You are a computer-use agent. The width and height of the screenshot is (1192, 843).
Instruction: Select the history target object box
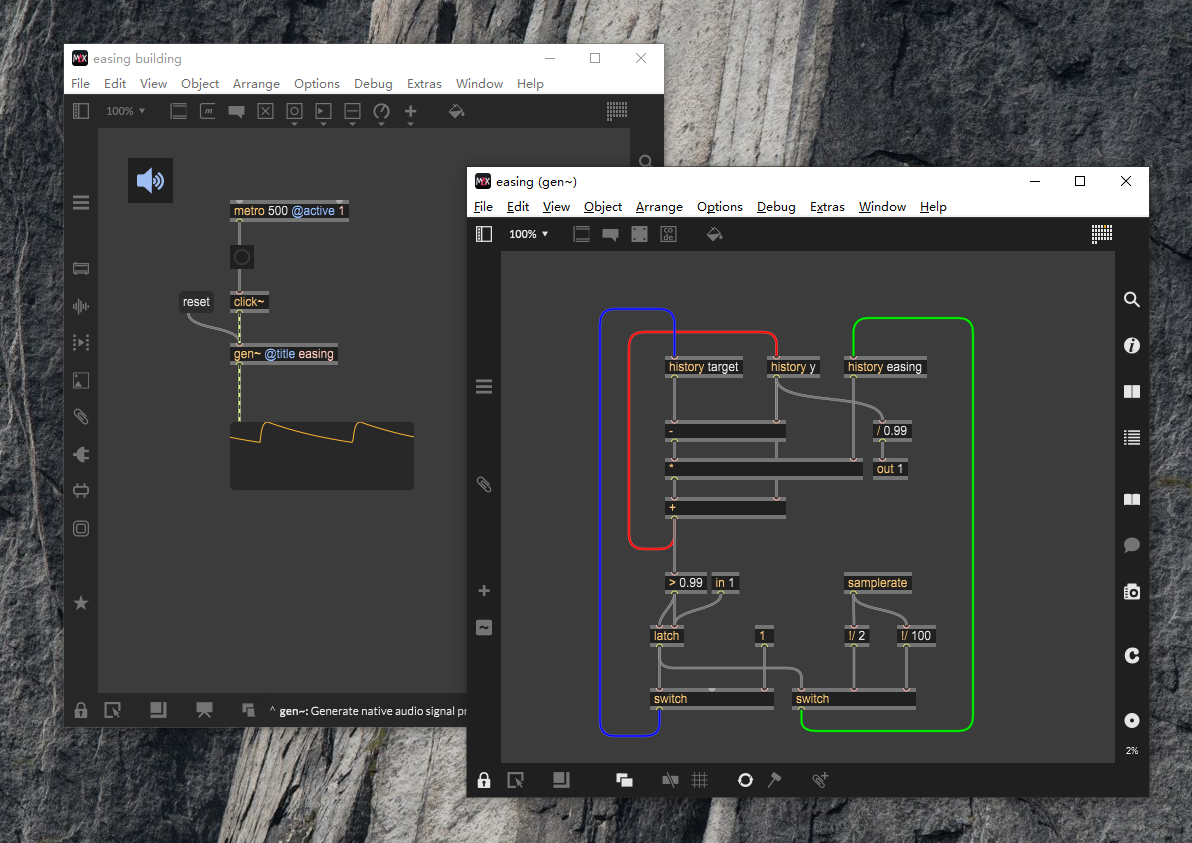click(x=703, y=367)
